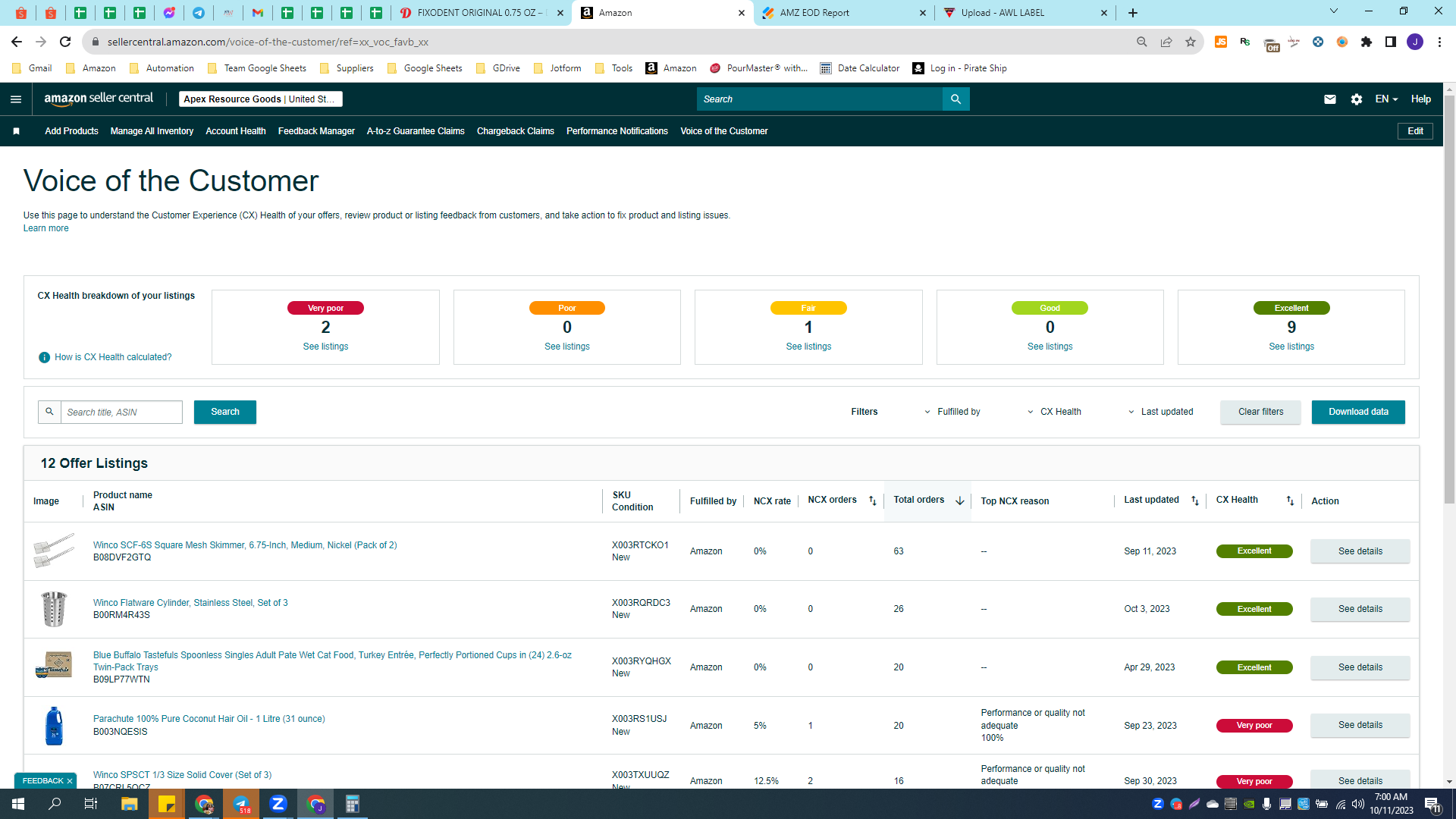Click the browser zoom magnifier icon in address bar
1456x819 pixels.
[x=1142, y=42]
